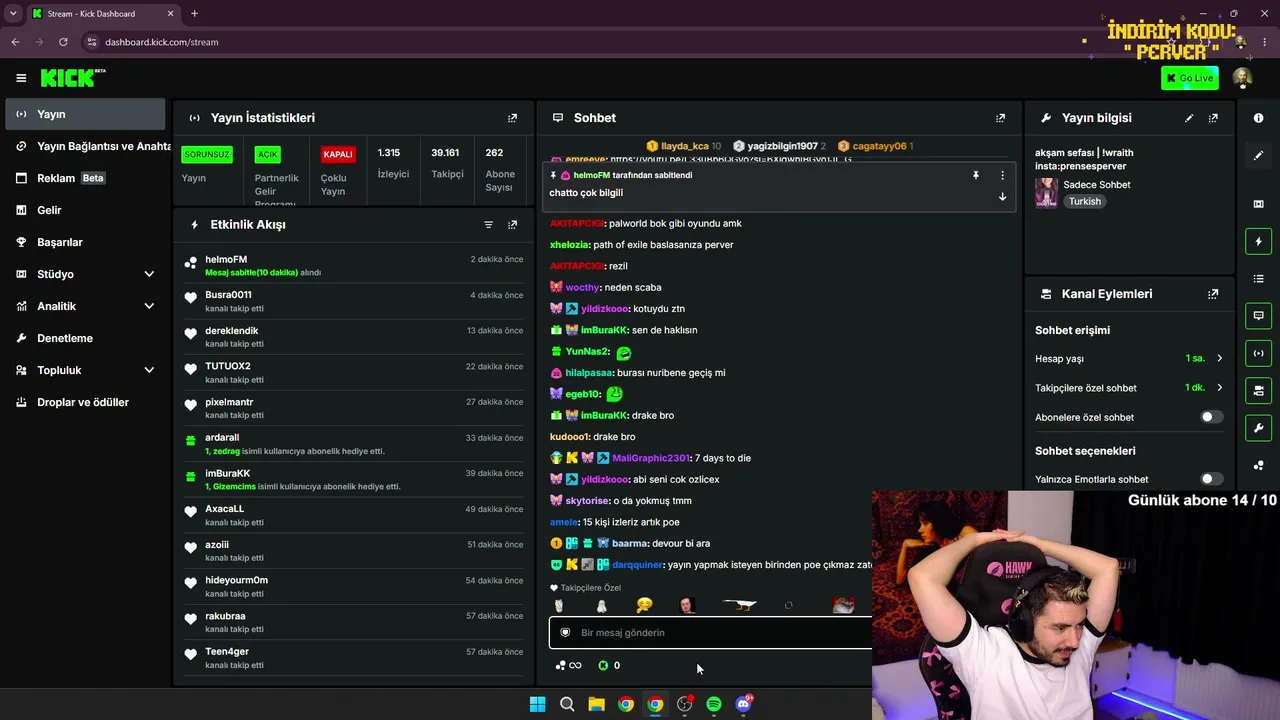Viewport: 1280px width, 720px height.
Task: Expand the Topluluk sidebar section
Action: (149, 370)
